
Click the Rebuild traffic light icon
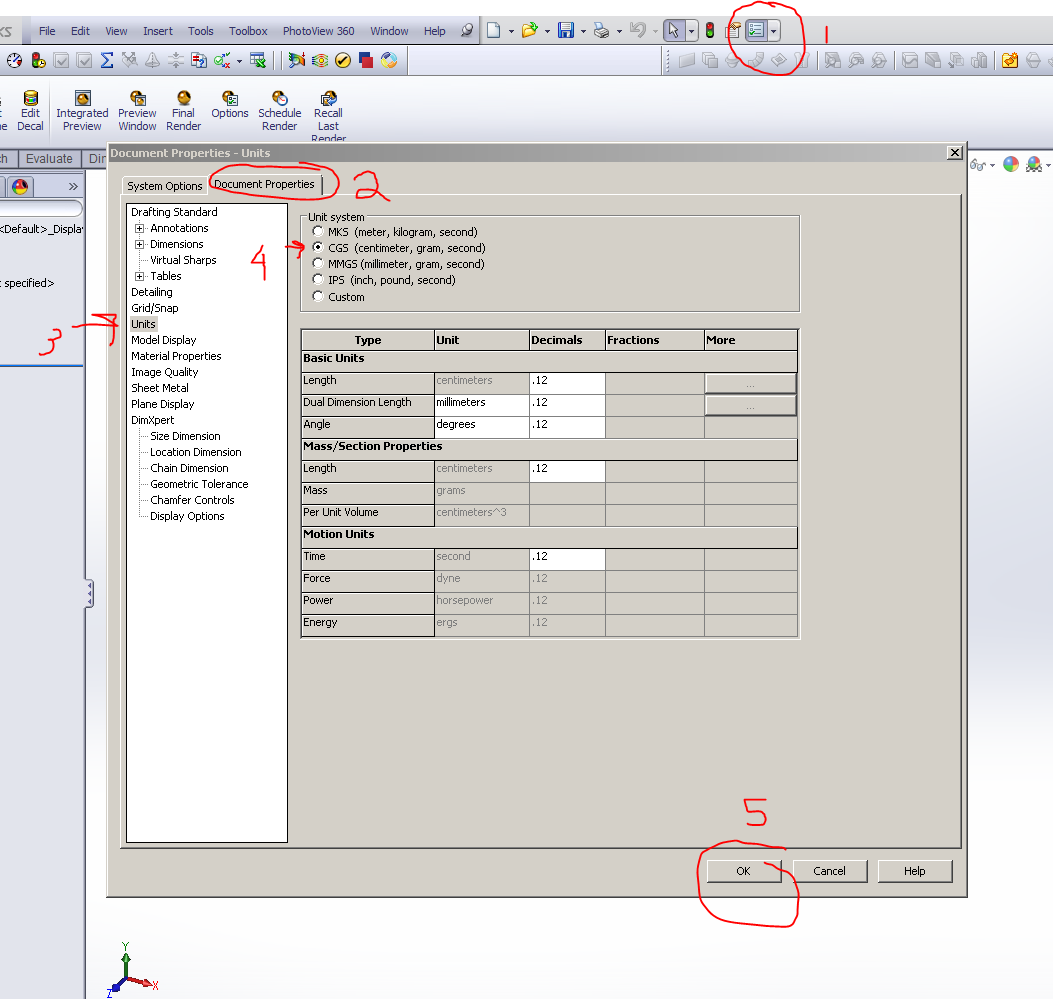pos(710,30)
